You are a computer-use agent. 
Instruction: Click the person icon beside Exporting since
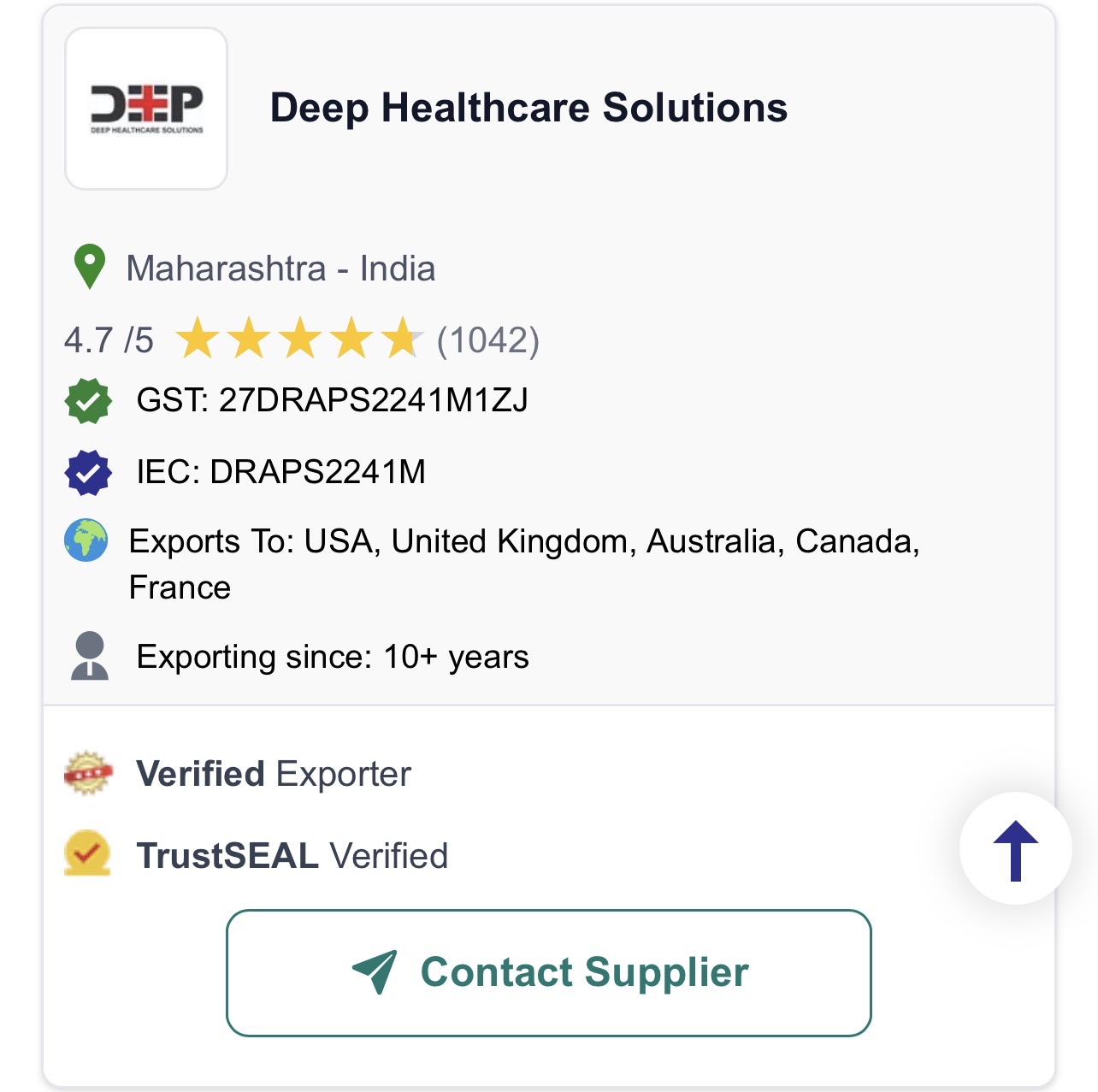89,656
